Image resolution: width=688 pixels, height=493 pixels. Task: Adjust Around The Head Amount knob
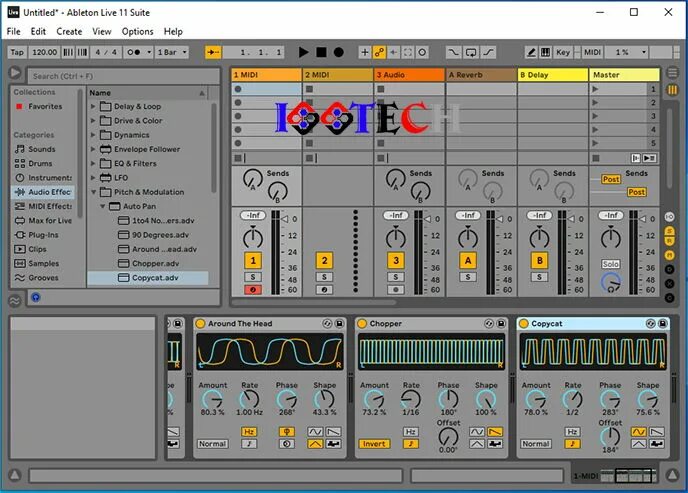pyautogui.click(x=212, y=399)
